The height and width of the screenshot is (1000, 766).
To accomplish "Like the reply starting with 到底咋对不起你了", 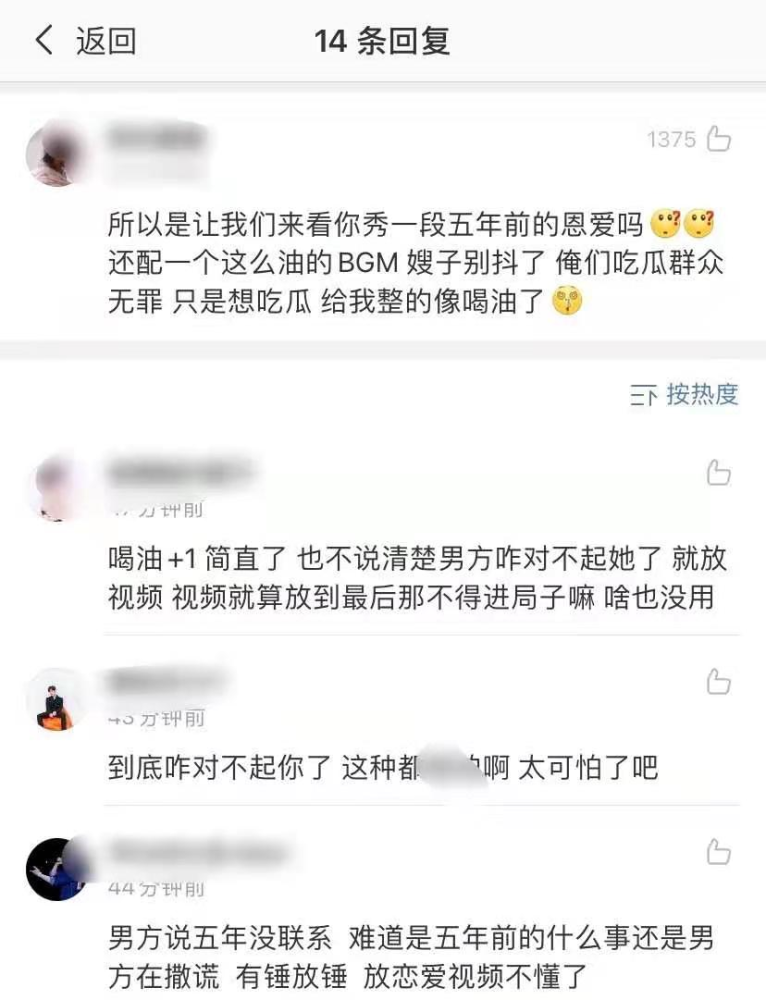I will coord(719,681).
